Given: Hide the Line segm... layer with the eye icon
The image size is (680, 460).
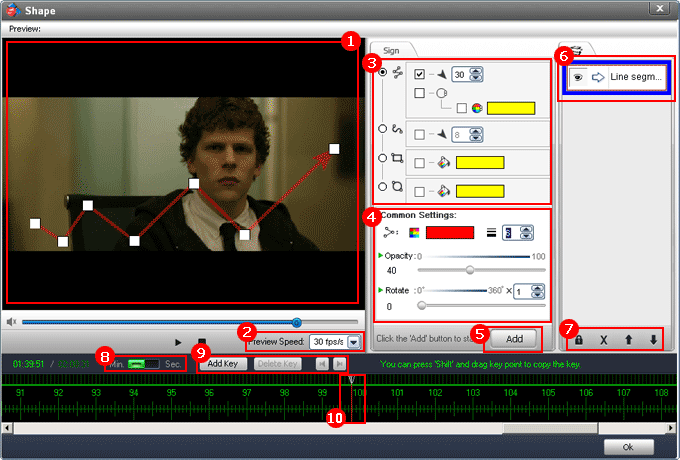Looking at the screenshot, I should 578,77.
